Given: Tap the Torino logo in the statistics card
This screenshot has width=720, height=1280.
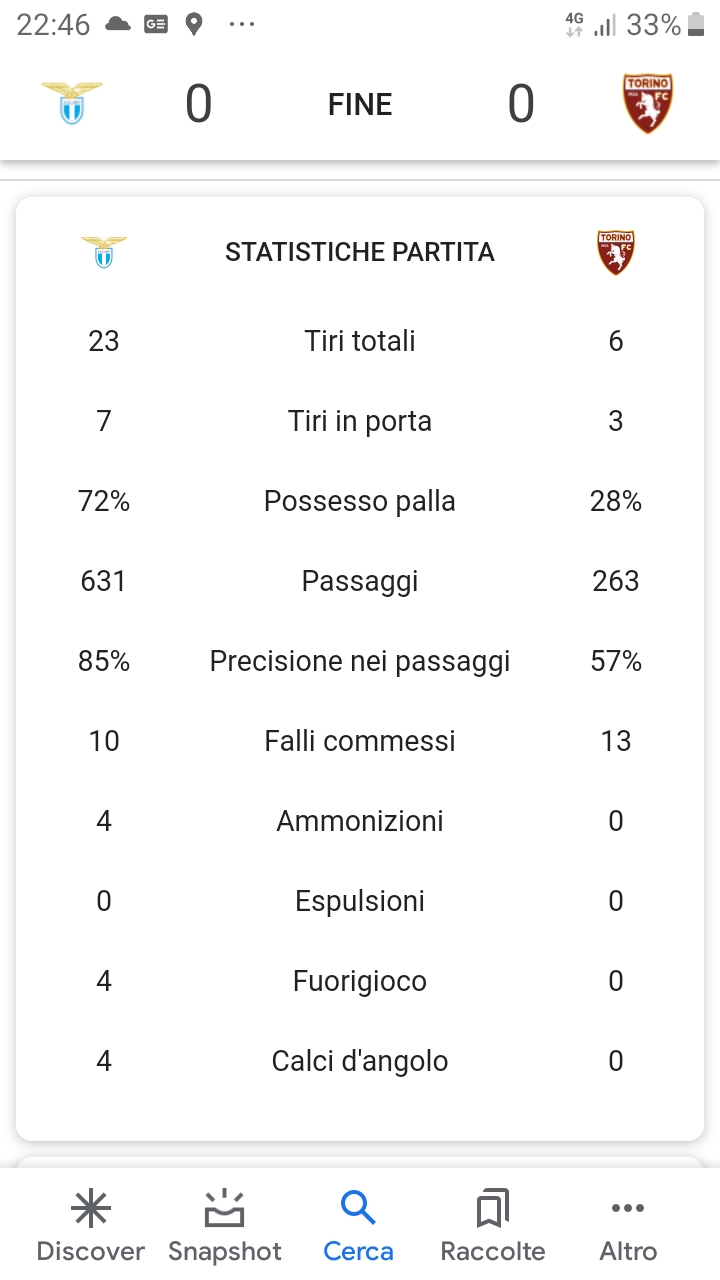Looking at the screenshot, I should (616, 252).
